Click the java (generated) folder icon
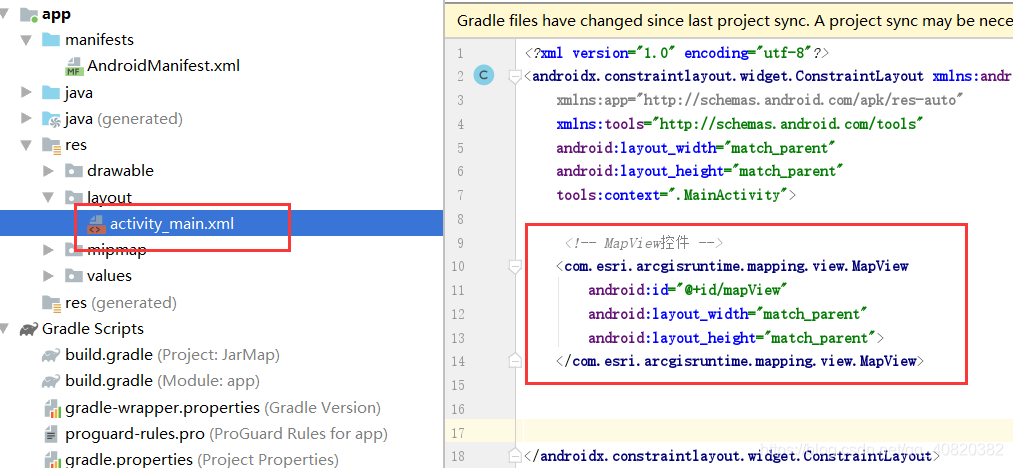Viewport: 1013px width, 468px height. tap(51, 119)
